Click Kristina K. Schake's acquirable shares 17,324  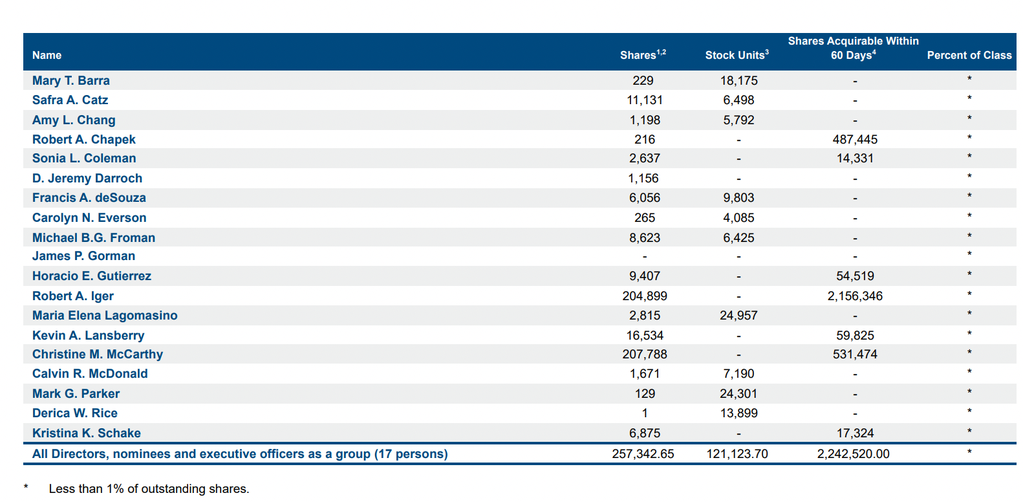click(x=855, y=433)
